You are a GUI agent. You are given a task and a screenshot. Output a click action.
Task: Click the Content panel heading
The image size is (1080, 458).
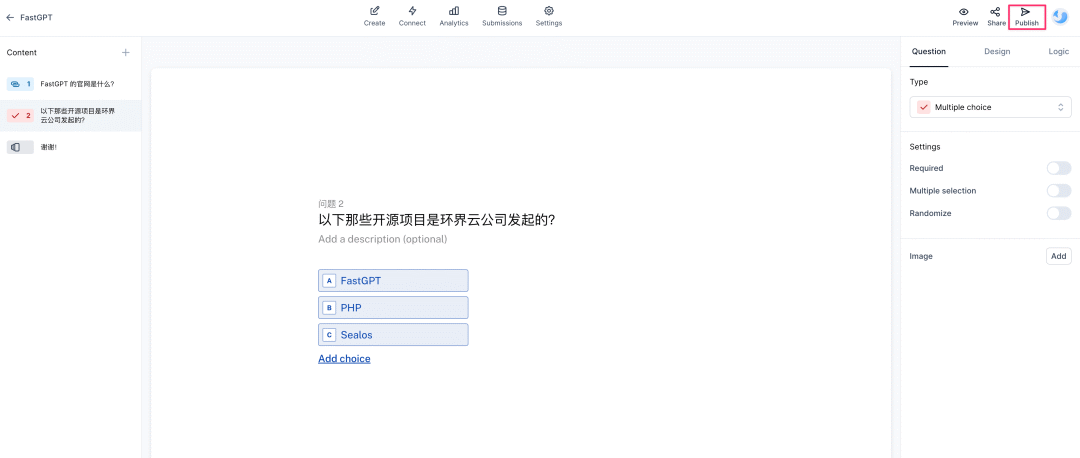tap(22, 52)
